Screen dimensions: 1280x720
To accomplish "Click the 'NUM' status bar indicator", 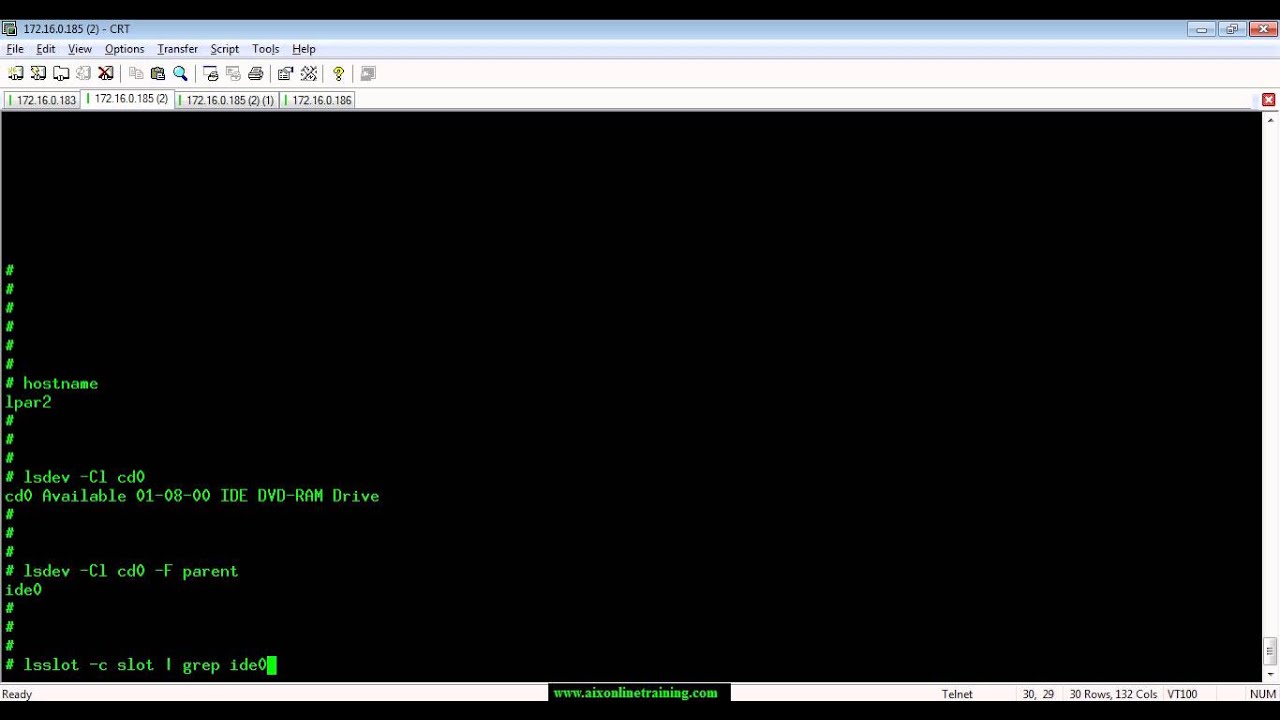I will (1262, 694).
